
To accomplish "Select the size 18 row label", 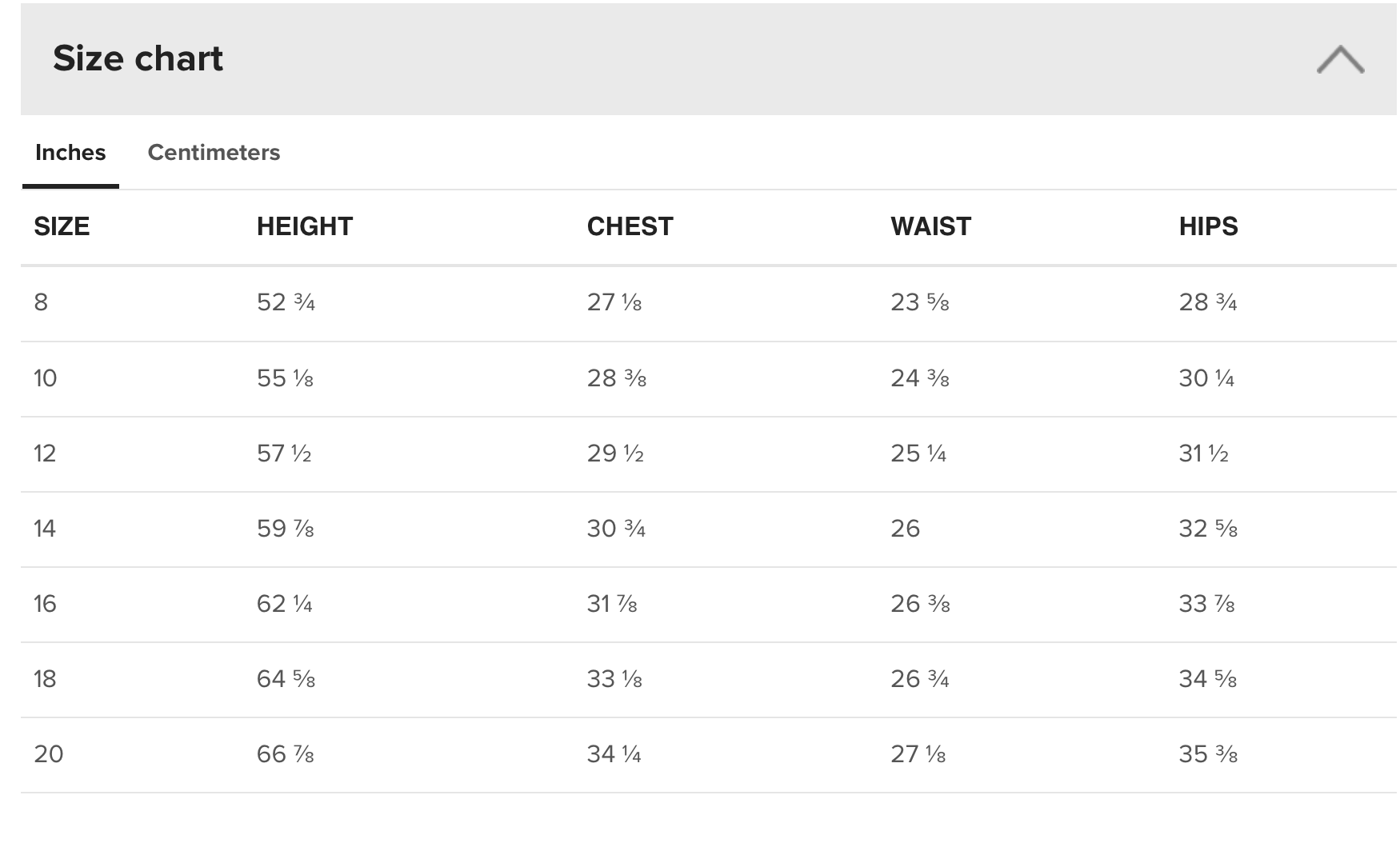I will pyautogui.click(x=45, y=679).
